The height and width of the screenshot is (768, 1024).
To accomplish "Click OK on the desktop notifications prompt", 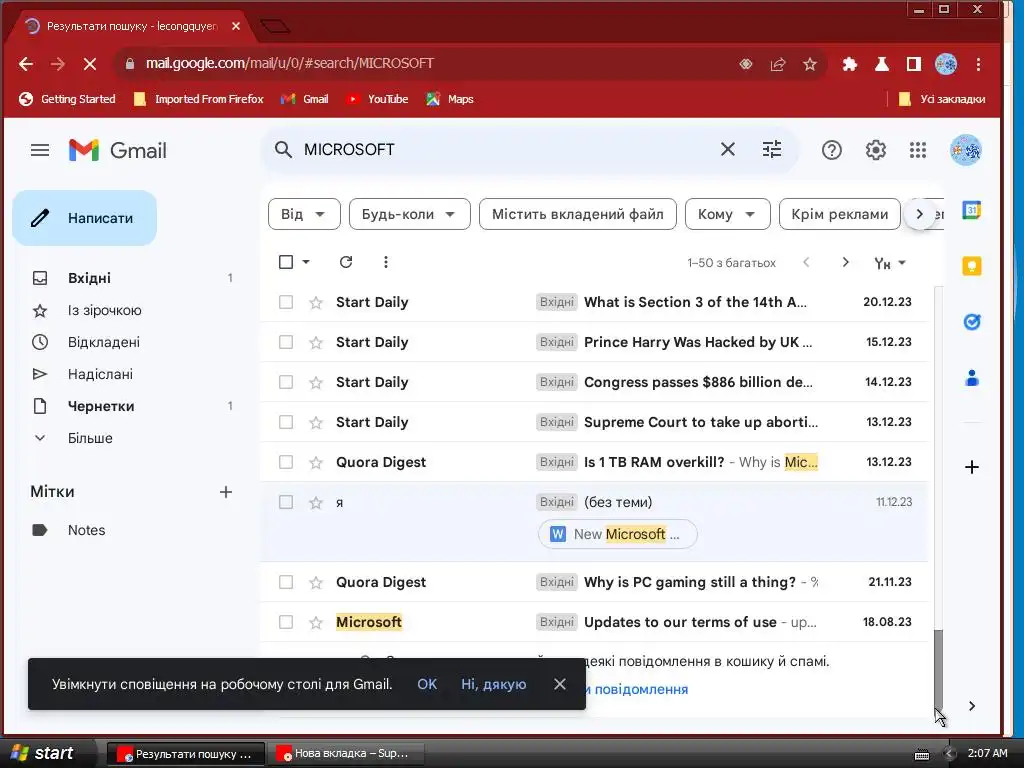I will [427, 684].
